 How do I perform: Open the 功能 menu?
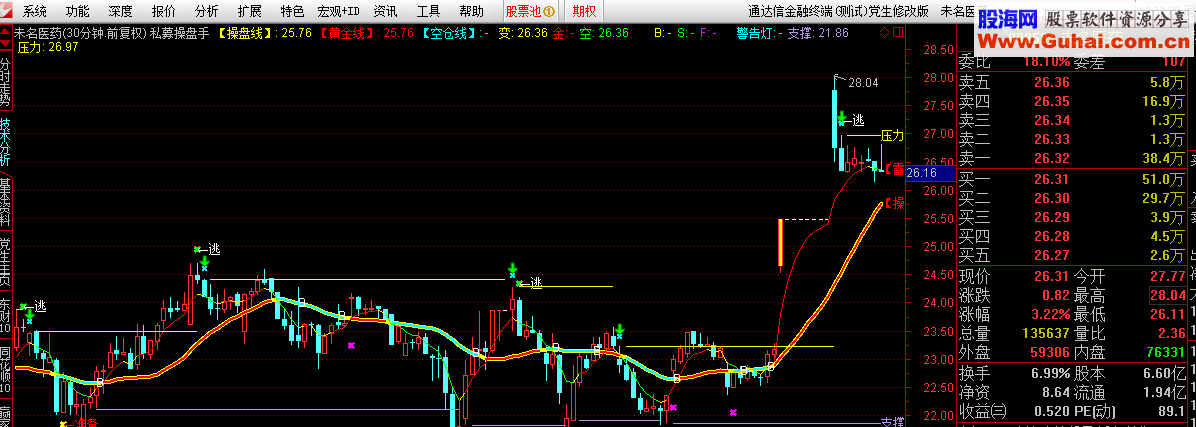tap(77, 11)
